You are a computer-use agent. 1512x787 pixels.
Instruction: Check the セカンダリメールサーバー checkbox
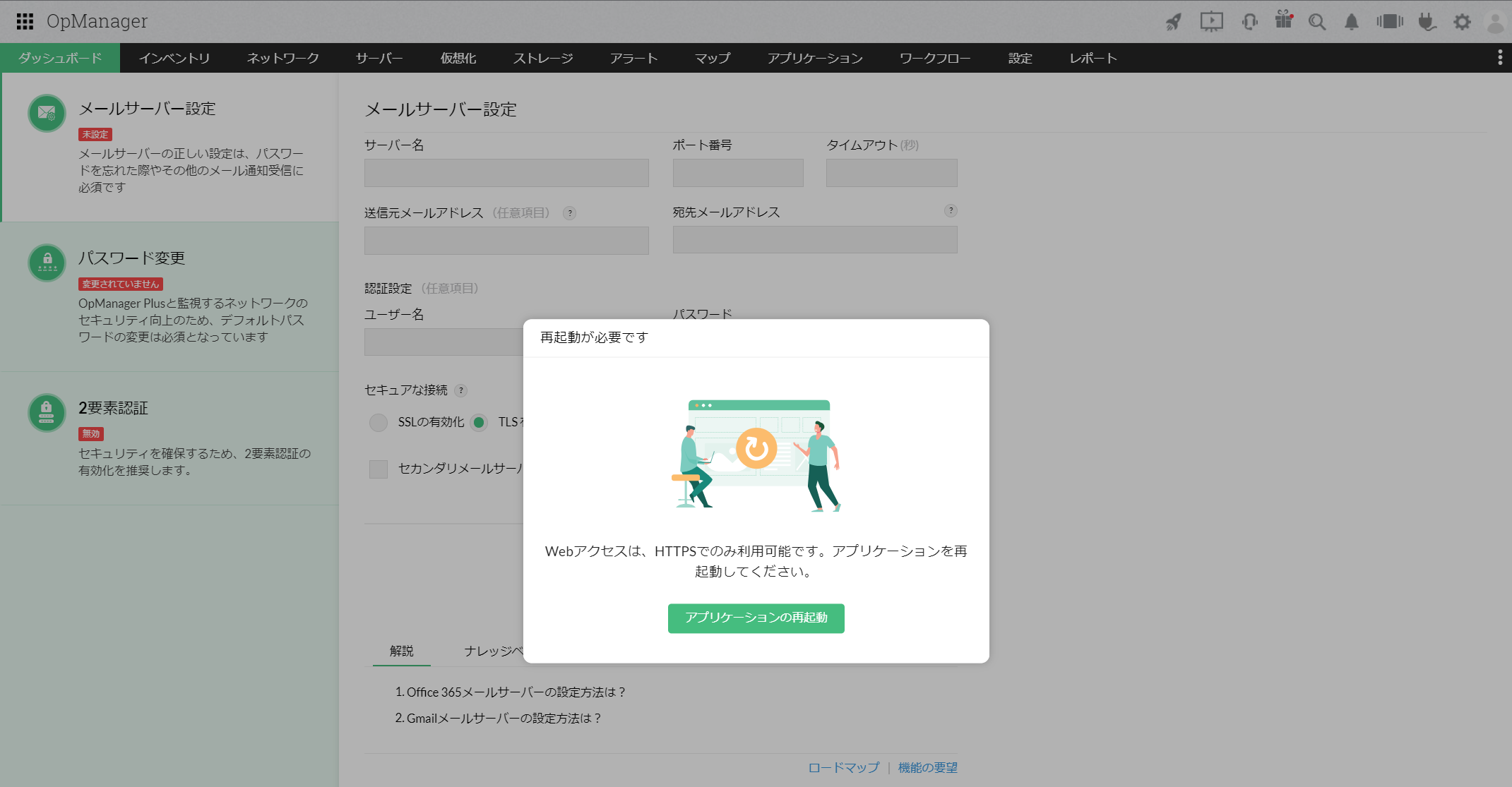[379, 469]
